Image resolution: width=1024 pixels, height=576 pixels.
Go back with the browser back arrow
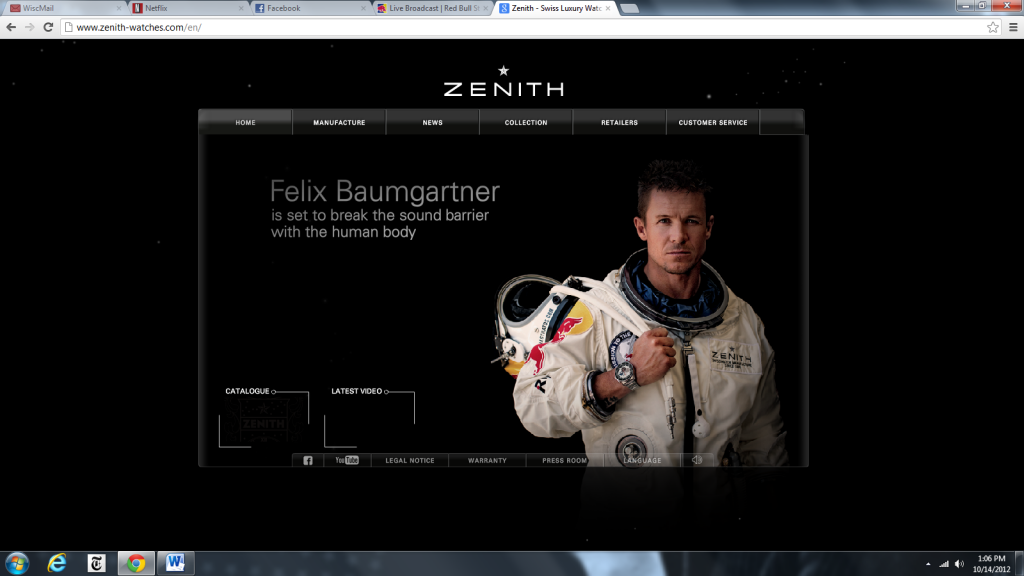click(11, 27)
